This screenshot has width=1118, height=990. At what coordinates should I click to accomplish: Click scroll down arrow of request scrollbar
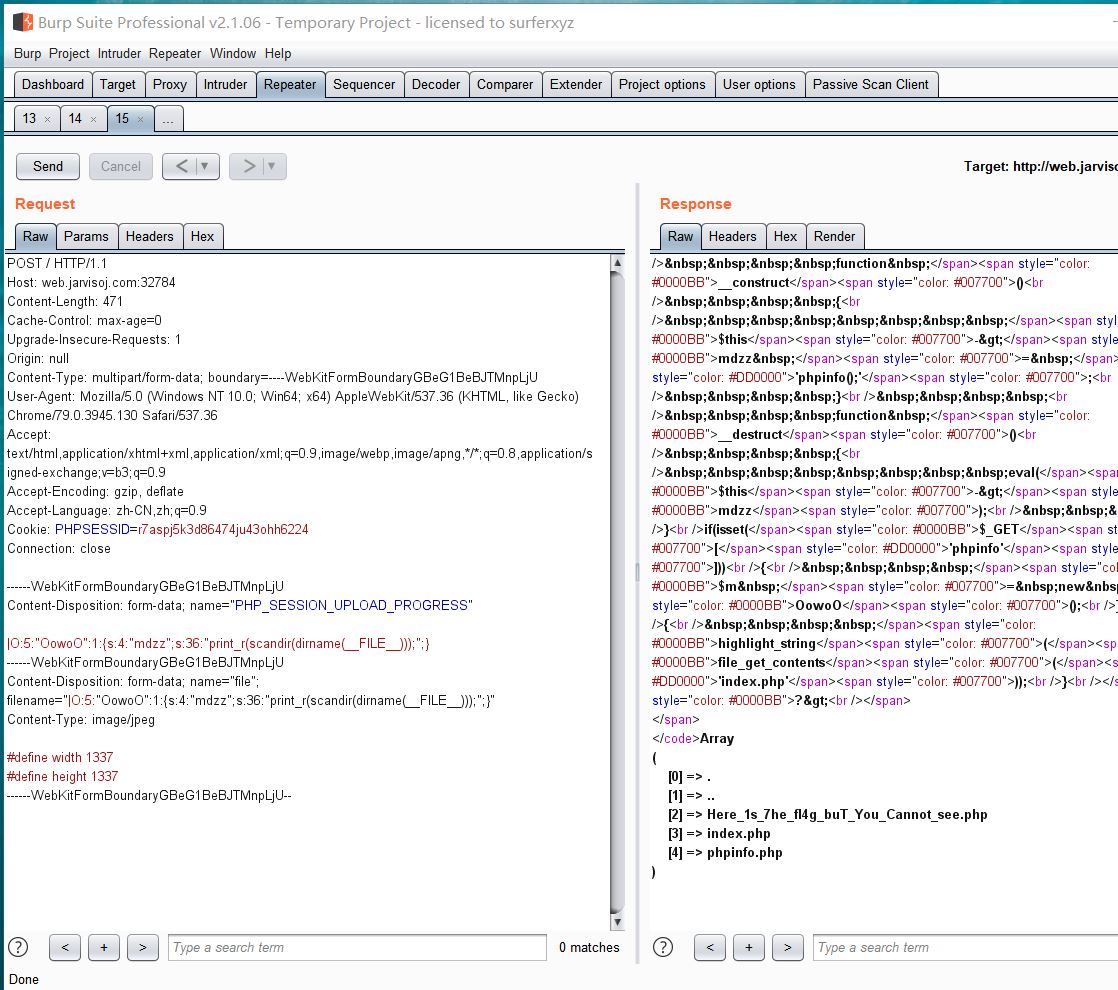tap(617, 922)
